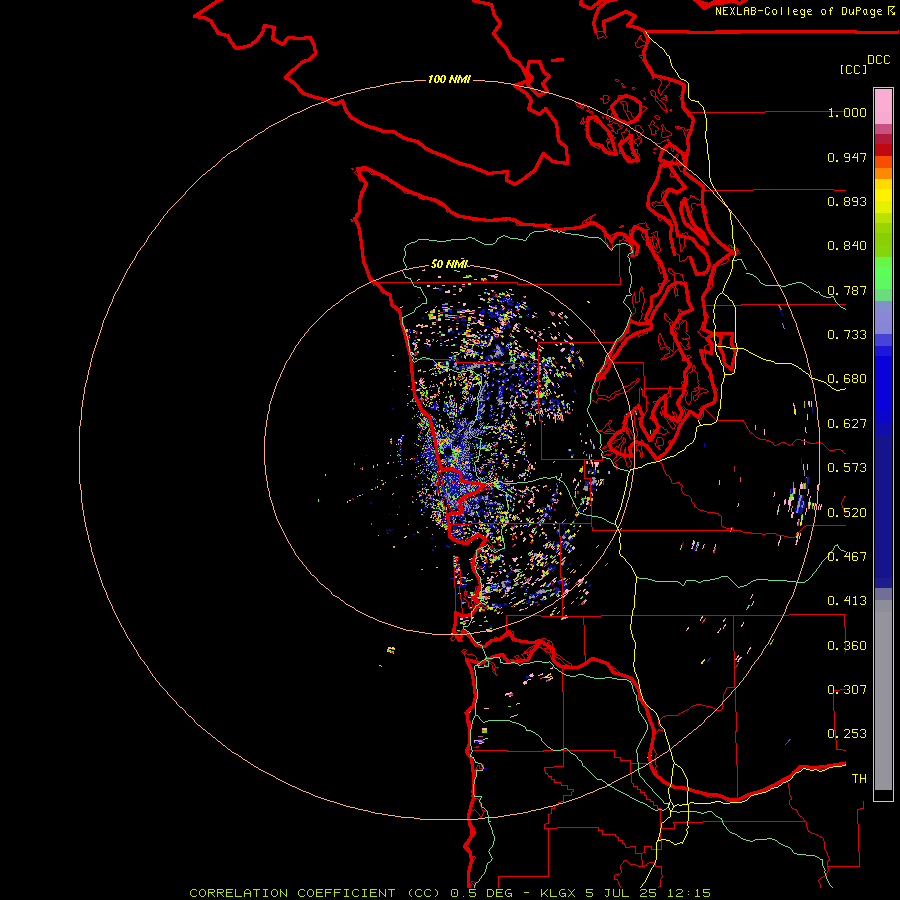This screenshot has width=900, height=900.
Task: Click the 0.840 color scale value
Action: tap(847, 246)
